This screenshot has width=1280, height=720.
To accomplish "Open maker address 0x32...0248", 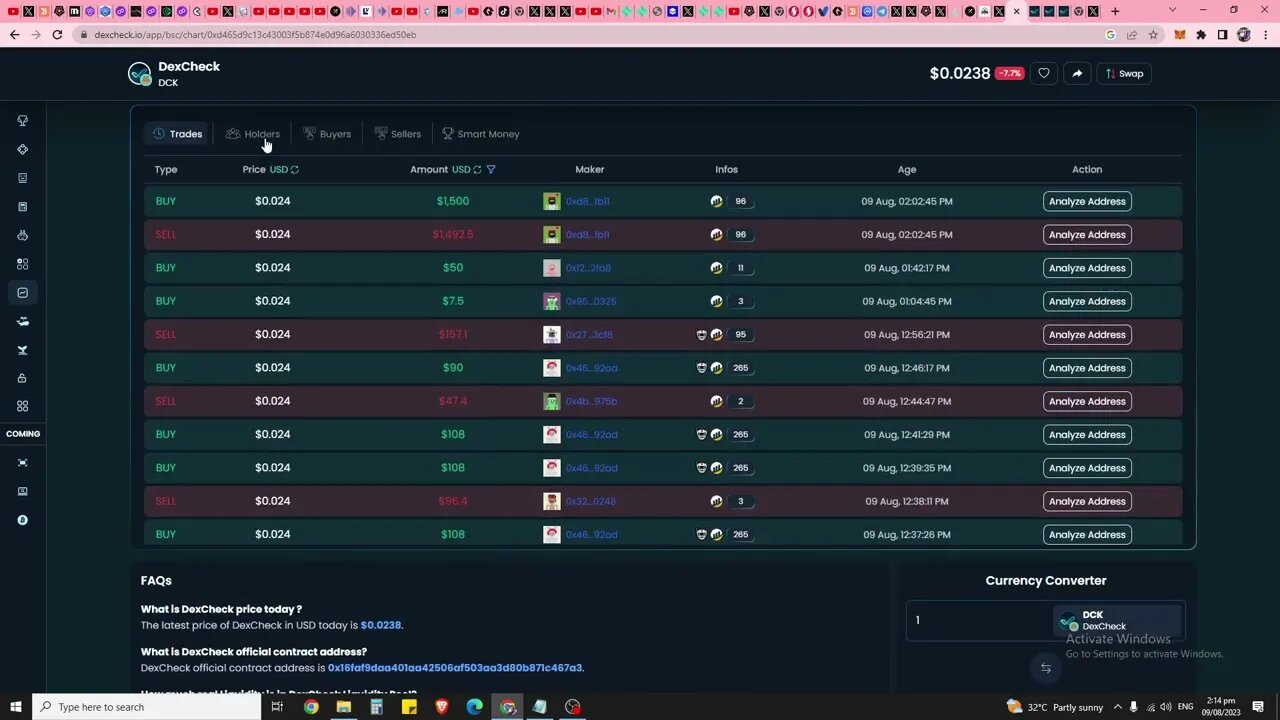I will [x=591, y=501].
